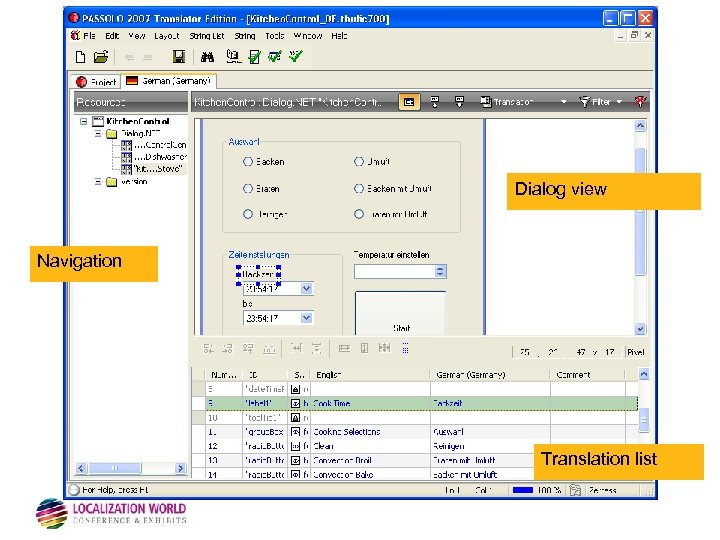720x540 pixels.
Task: Collapse the KitchenControl tree node
Action: (84, 122)
